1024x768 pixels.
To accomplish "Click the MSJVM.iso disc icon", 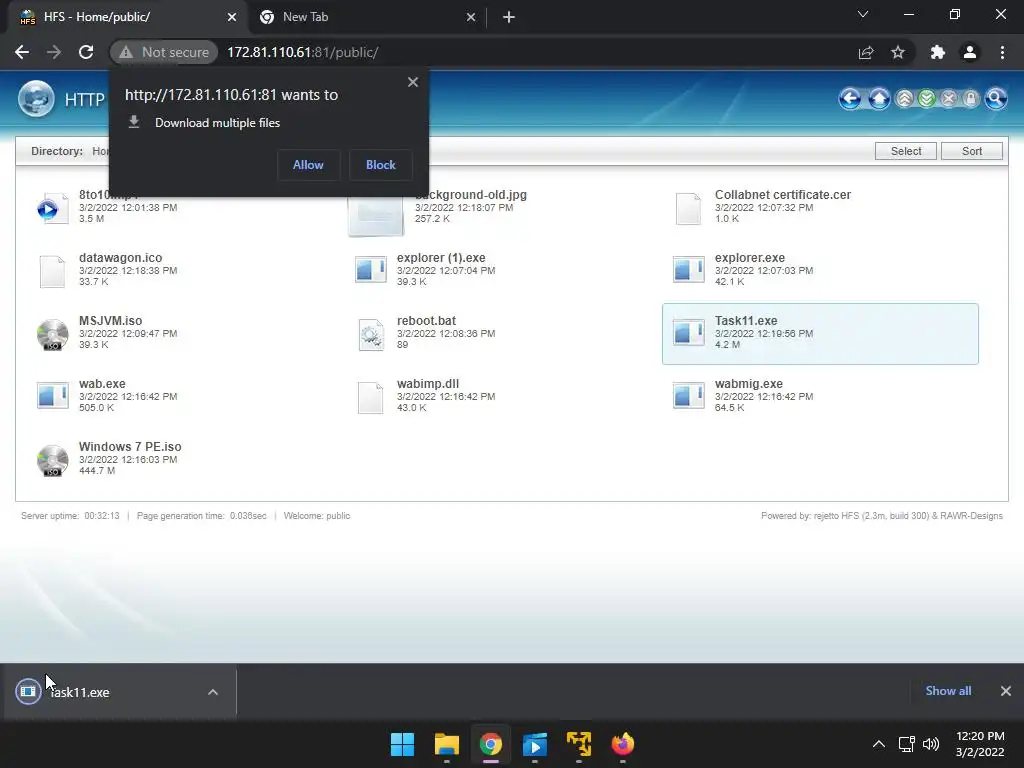I will (x=52, y=334).
